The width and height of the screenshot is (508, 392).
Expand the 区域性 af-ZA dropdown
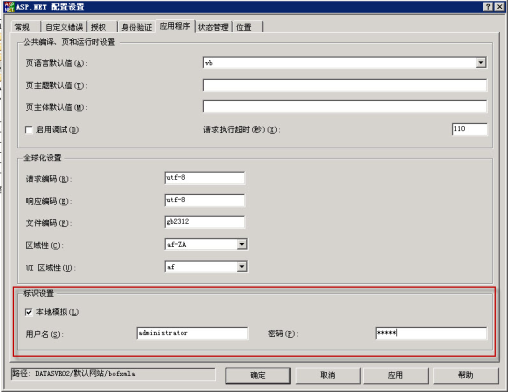pos(242,244)
